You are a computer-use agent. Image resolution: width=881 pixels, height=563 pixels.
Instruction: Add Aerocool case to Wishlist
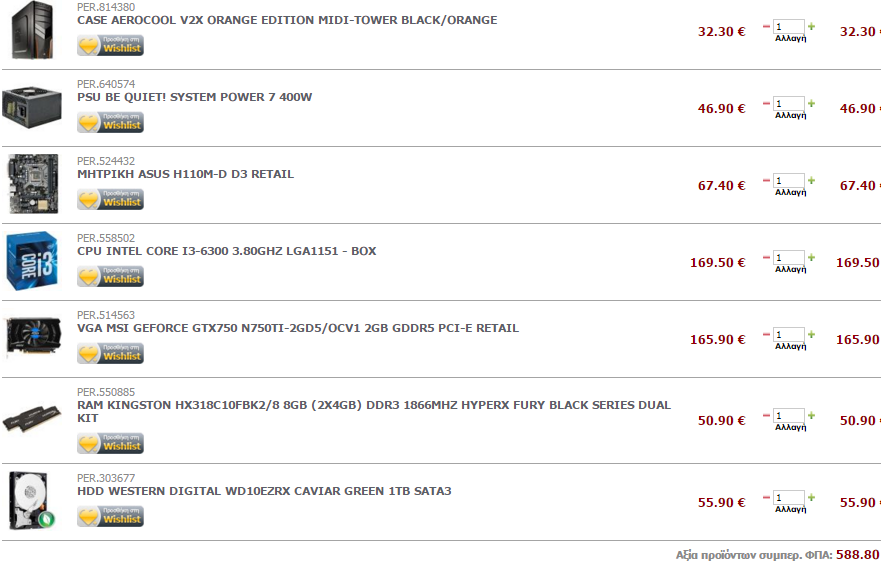click(110, 46)
